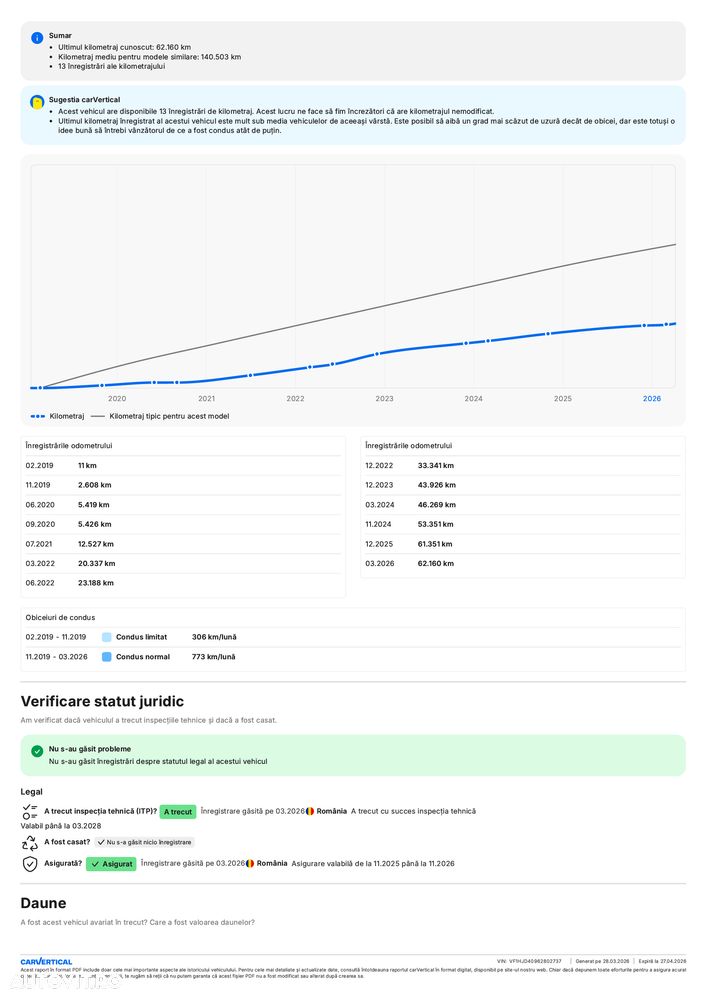Click the blue info icon beside Sumar
Viewport: 706px width, 999px height.
point(37,37)
